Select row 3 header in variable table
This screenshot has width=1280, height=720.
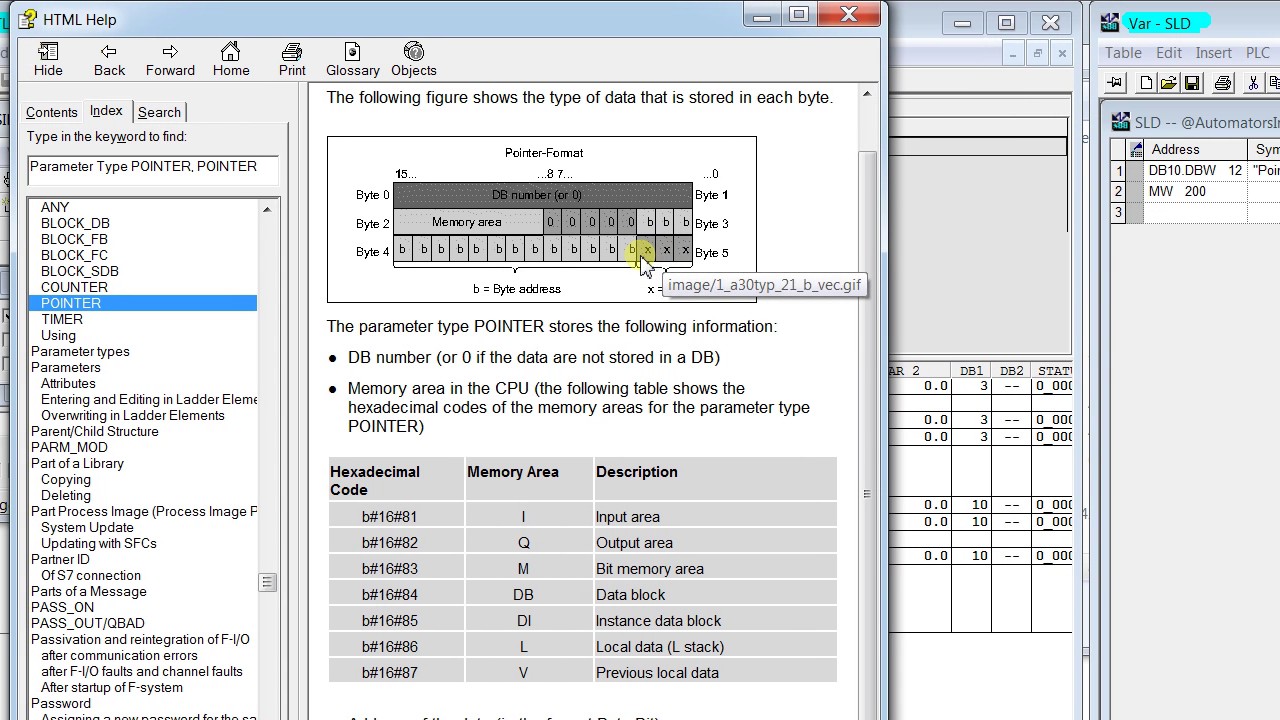(x=1120, y=212)
